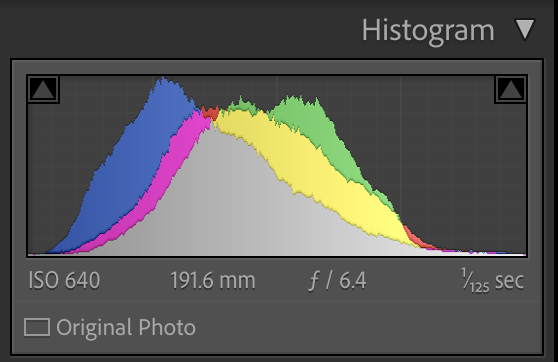The width and height of the screenshot is (558, 362).
Task: Click the ISO 640 readout
Action: [64, 280]
